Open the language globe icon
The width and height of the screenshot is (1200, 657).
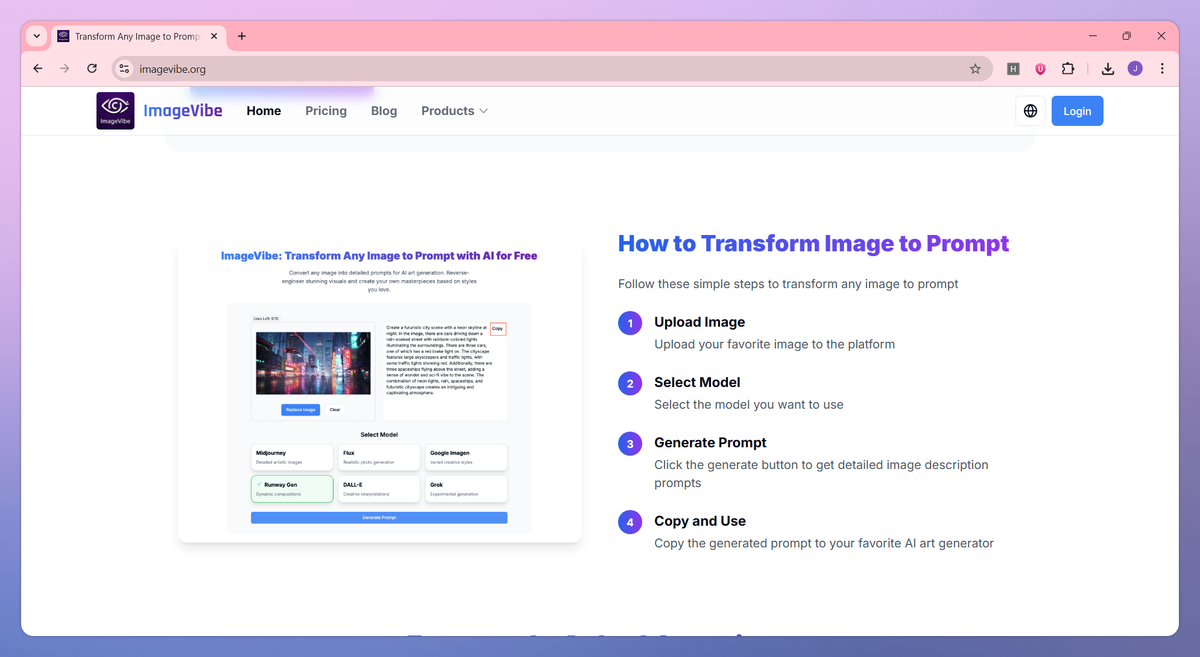[1030, 110]
